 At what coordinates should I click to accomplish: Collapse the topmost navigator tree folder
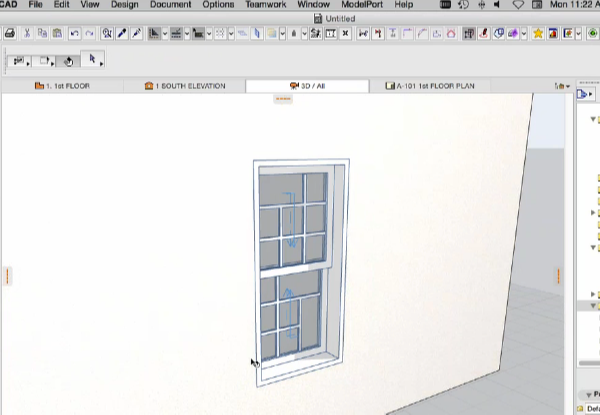(593, 119)
